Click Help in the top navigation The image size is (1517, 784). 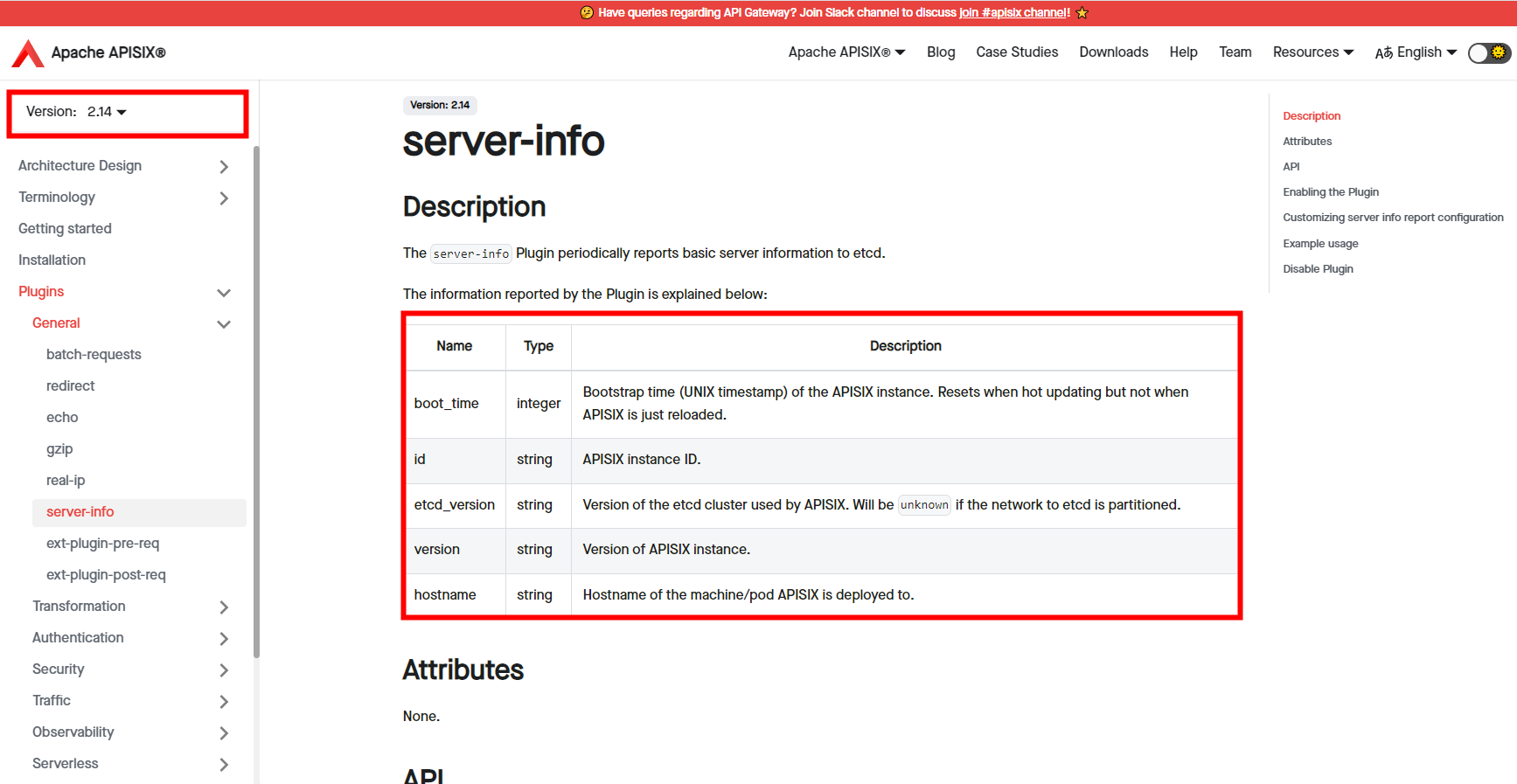click(1183, 52)
